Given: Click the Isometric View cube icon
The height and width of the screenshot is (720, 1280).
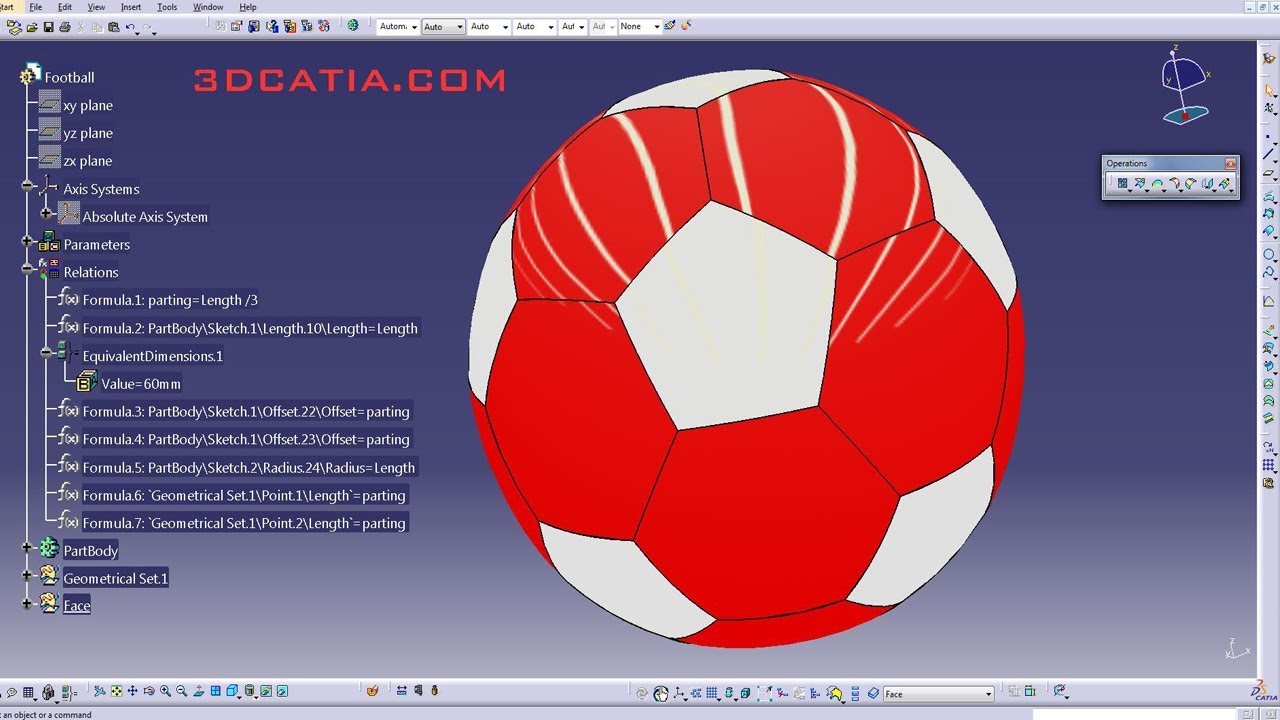Looking at the screenshot, I should pos(231,691).
